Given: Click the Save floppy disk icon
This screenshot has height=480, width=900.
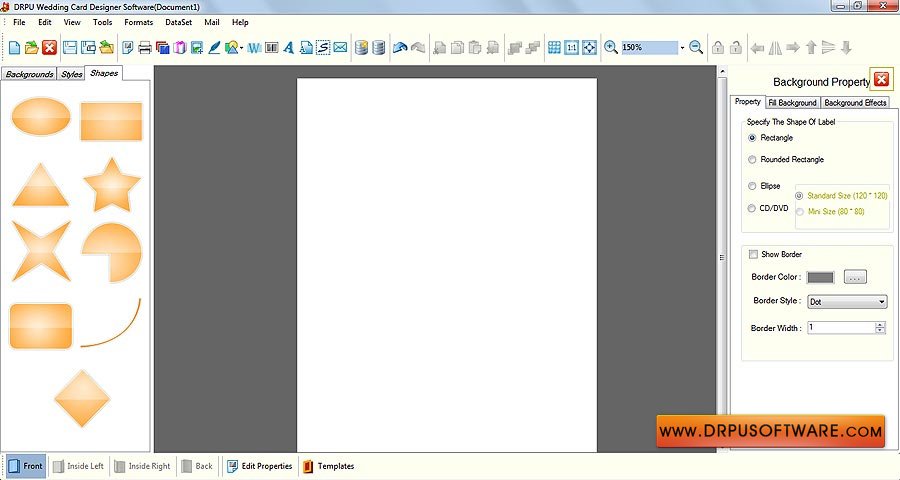Looking at the screenshot, I should point(70,48).
